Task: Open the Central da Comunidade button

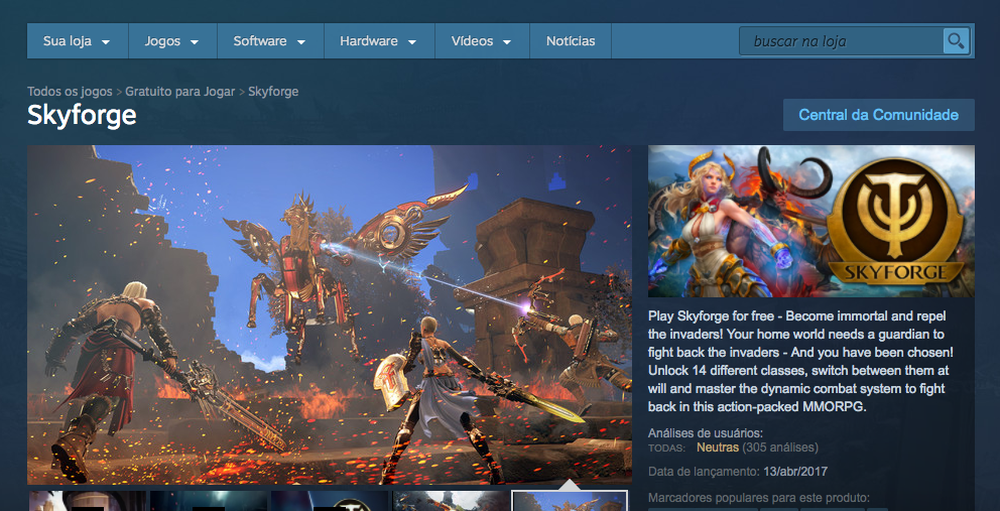Action: click(x=878, y=115)
